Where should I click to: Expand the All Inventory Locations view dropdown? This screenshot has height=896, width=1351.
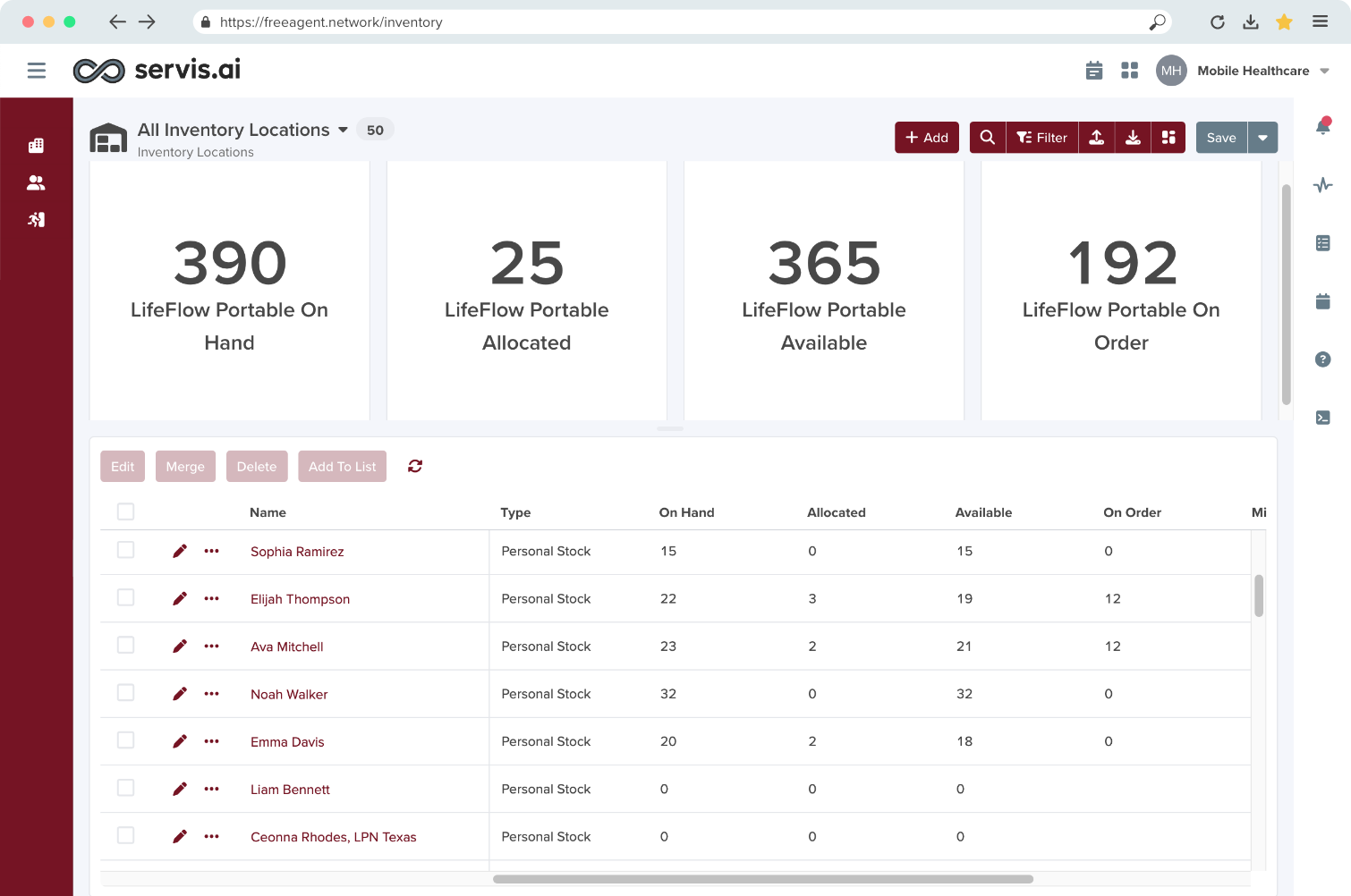coord(343,131)
